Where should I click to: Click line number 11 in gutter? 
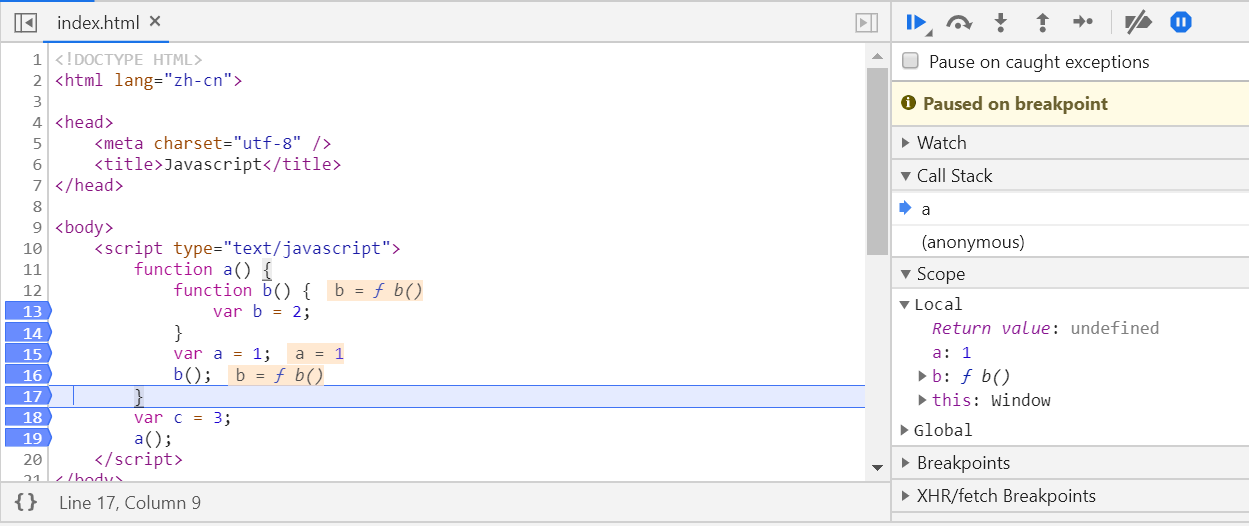click(32, 269)
